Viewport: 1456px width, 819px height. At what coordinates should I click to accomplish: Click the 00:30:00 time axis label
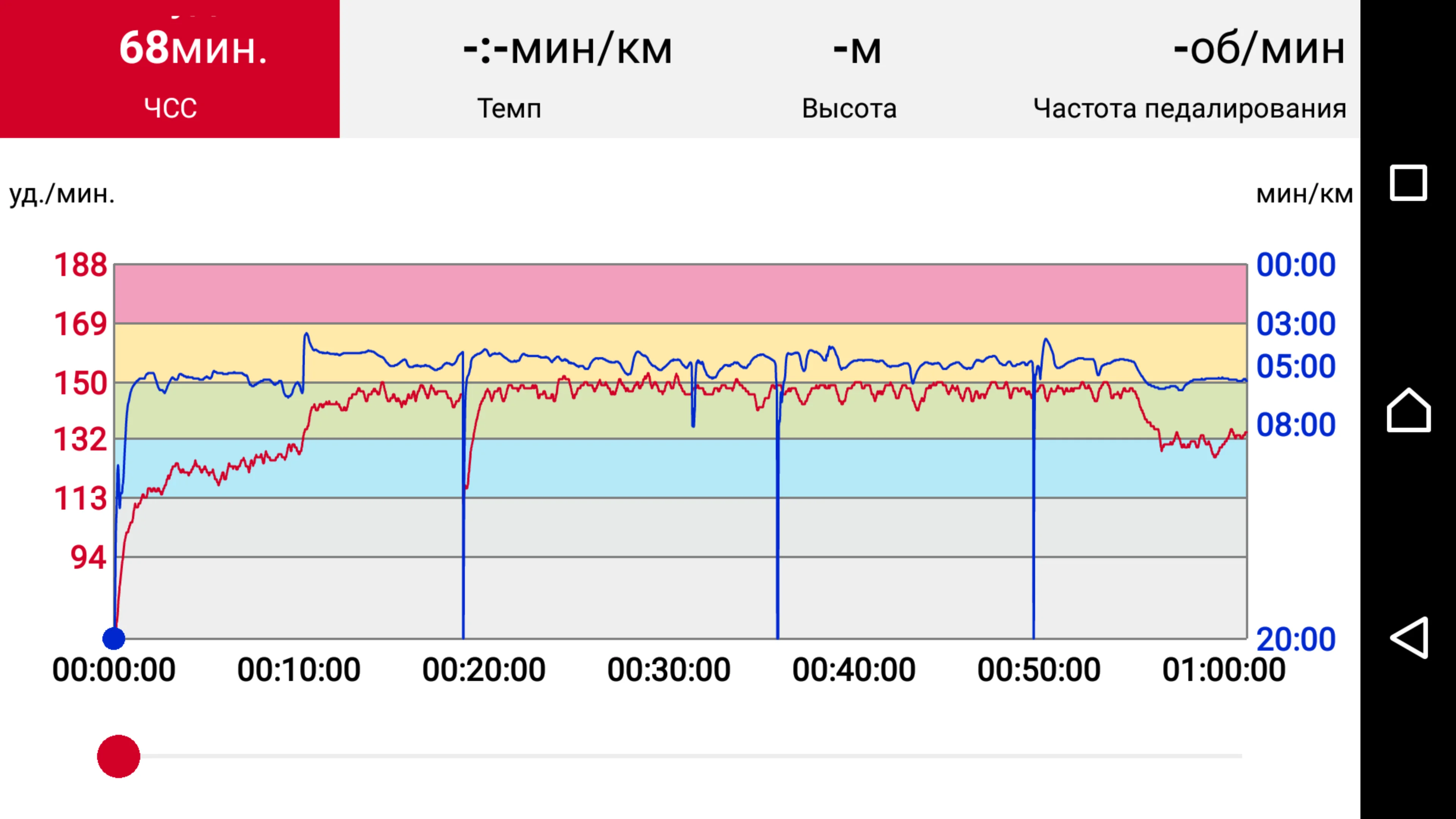(668, 670)
